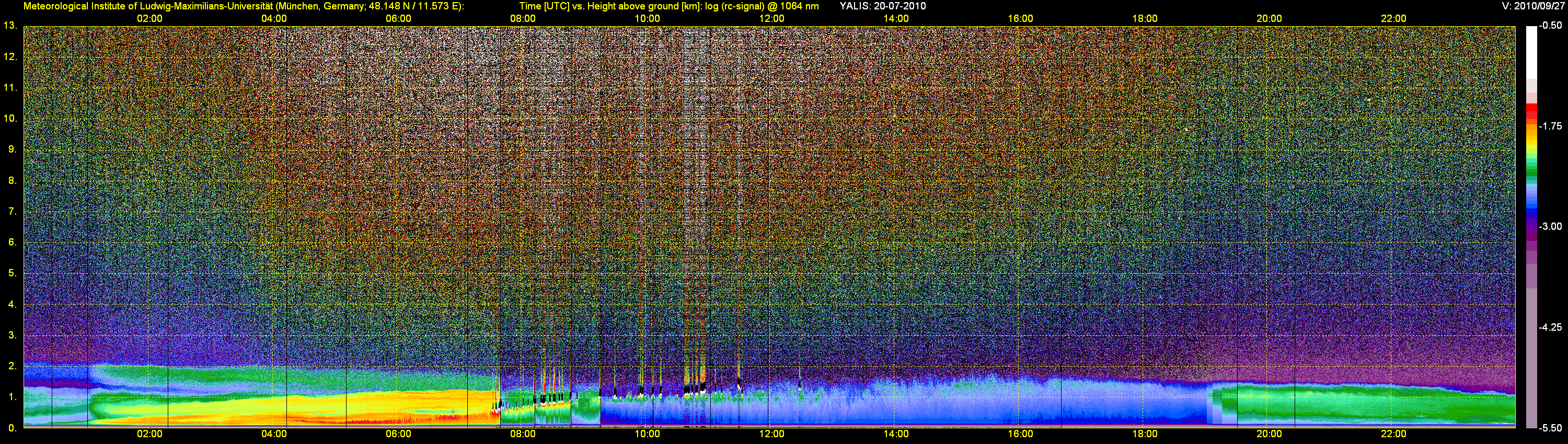Click the "-3.00" color scale value
Screen dimensions: 1568x444
point(1550,227)
